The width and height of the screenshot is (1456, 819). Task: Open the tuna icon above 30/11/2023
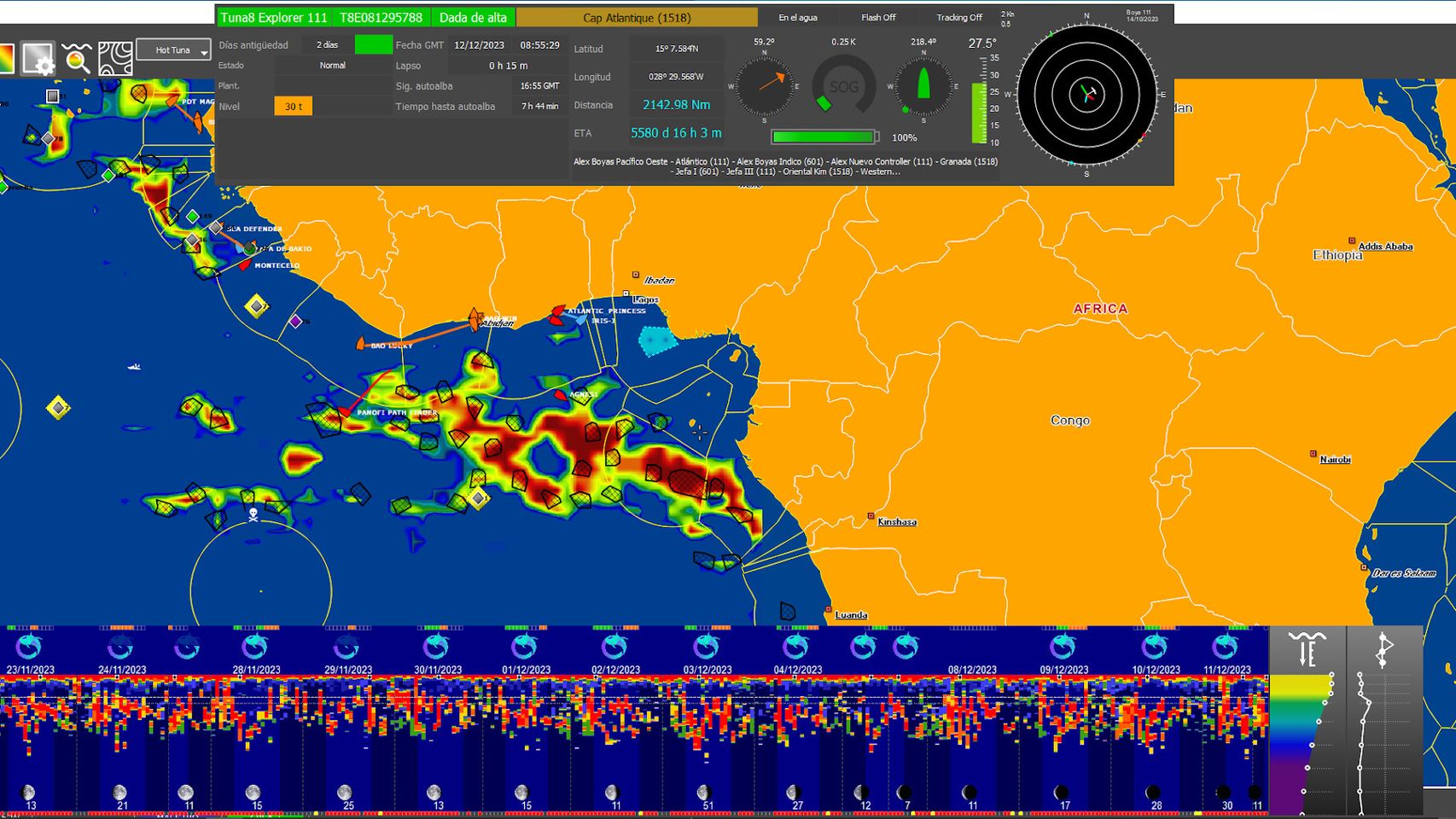tap(436, 647)
